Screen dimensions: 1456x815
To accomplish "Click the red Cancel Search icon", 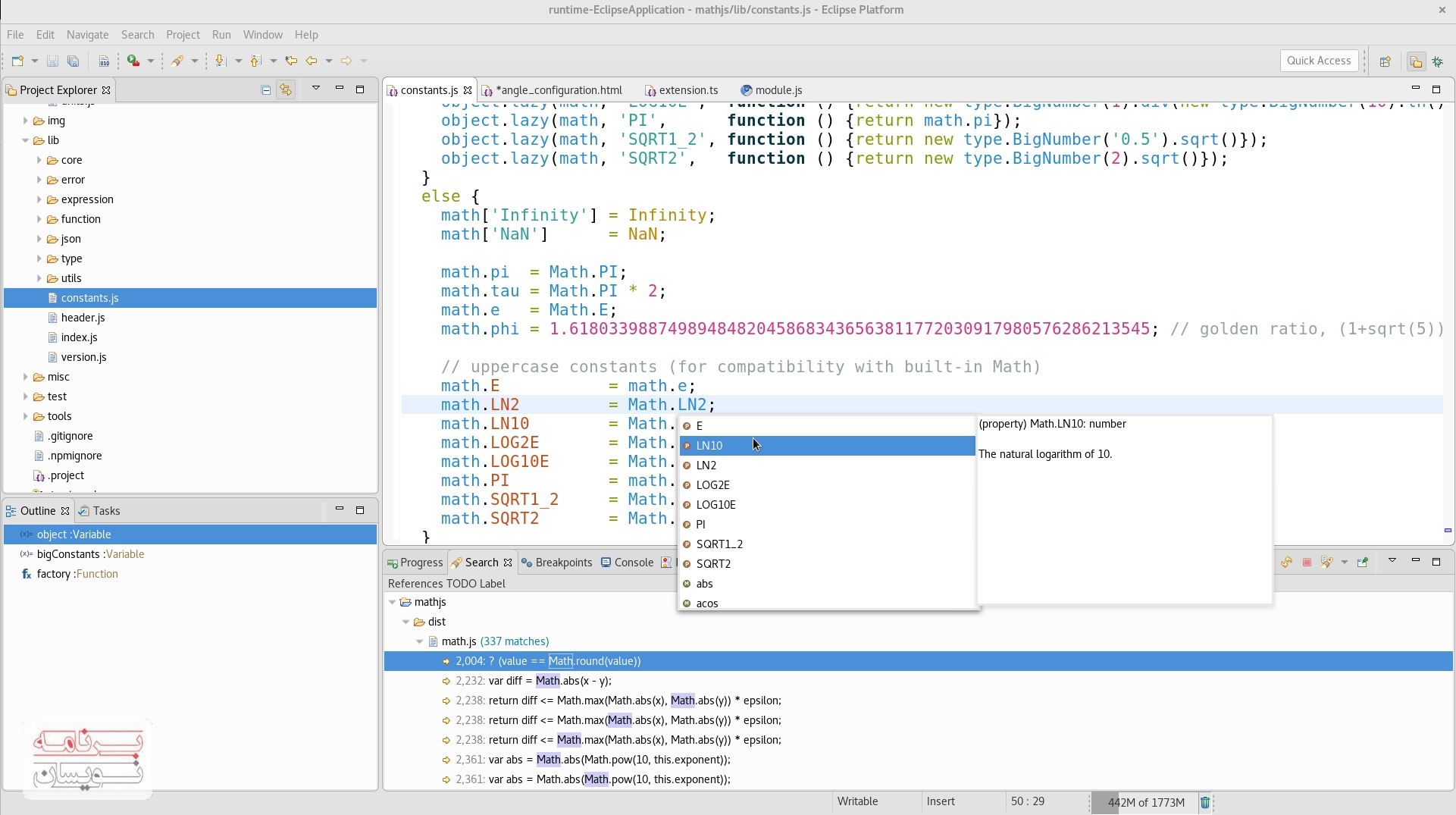I will (1307, 562).
